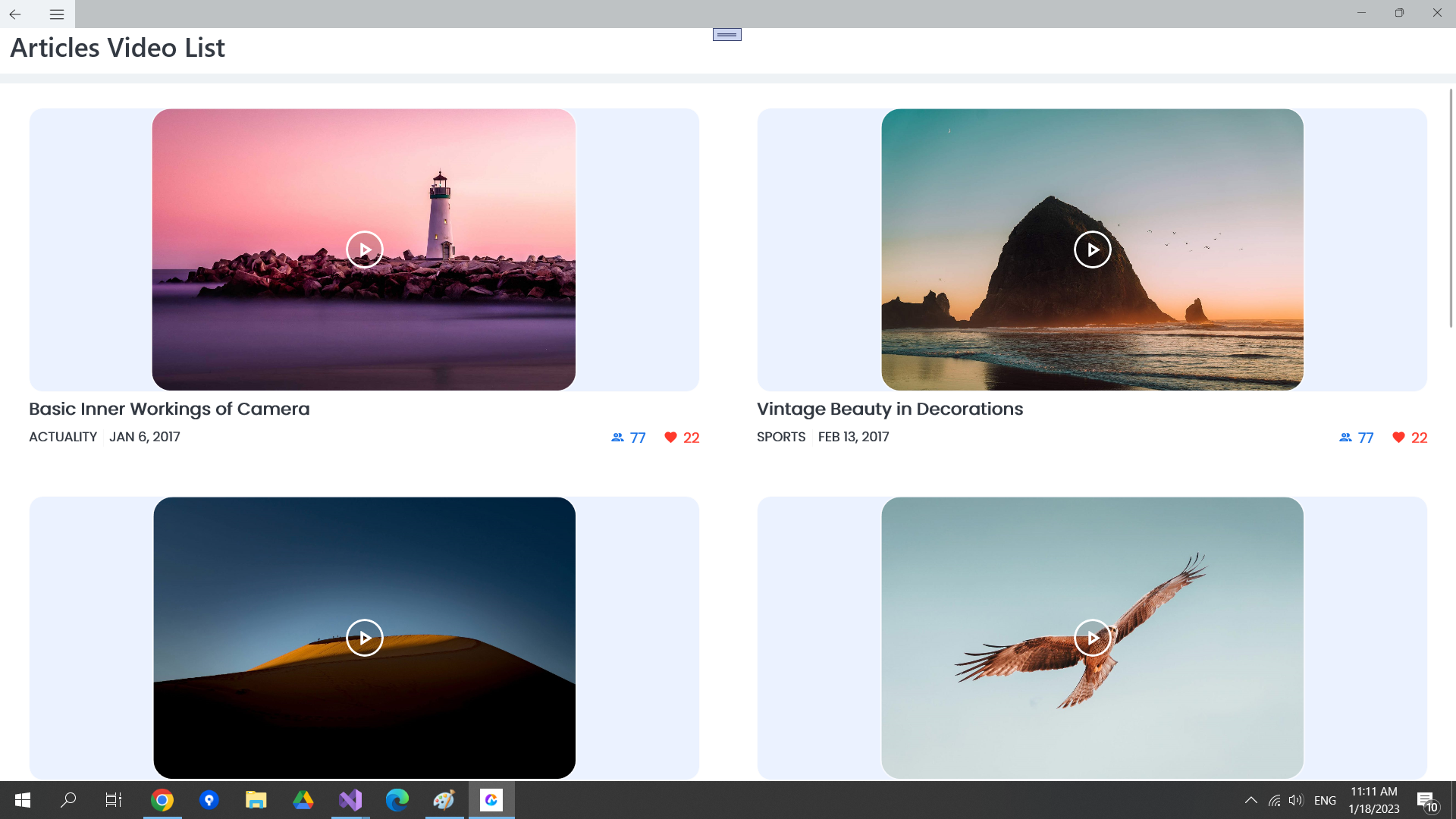Open File Explorer from taskbar
Screen dimensions: 1456x819
256,800
